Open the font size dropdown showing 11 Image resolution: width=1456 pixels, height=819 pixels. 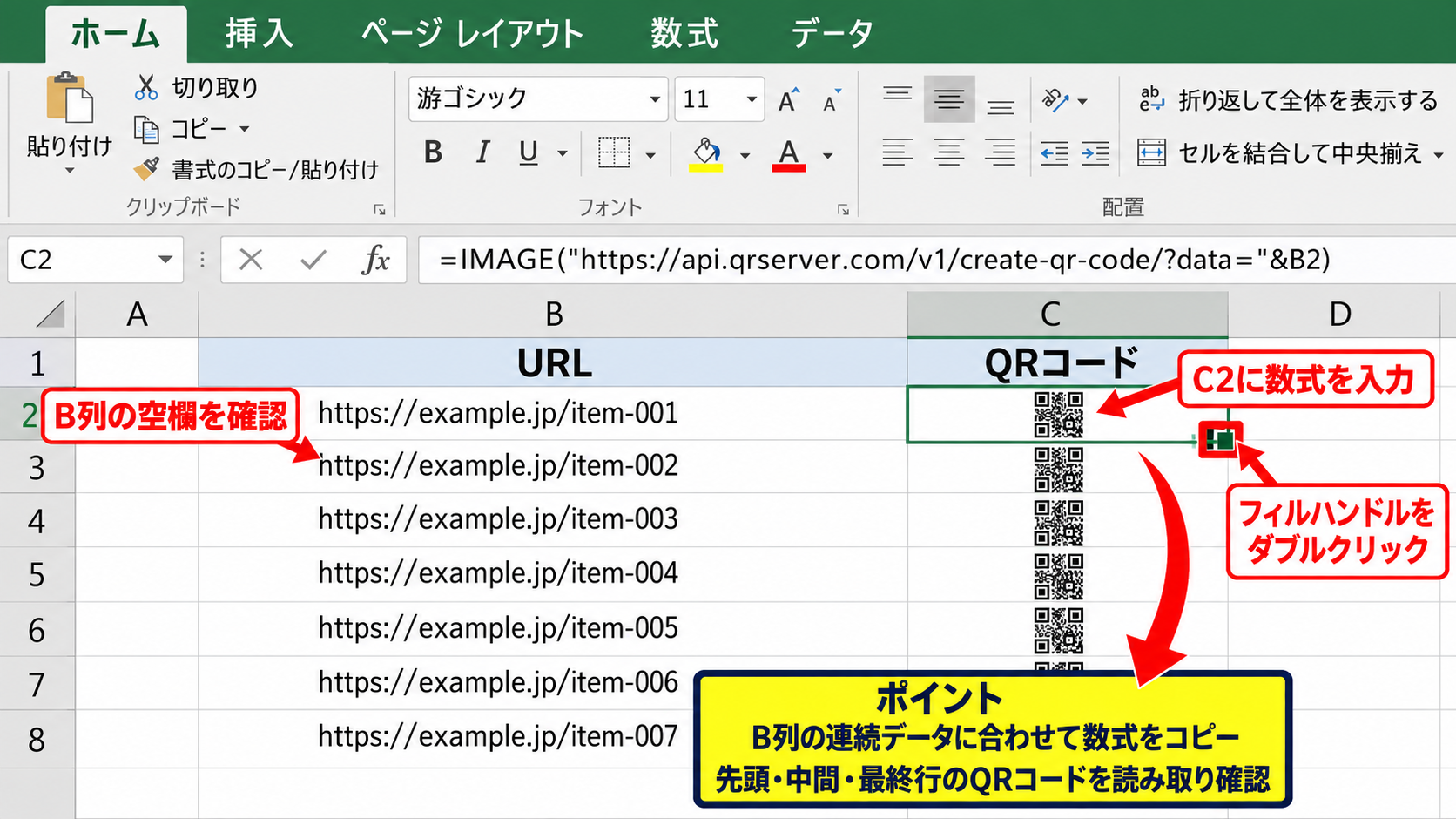coord(752,99)
